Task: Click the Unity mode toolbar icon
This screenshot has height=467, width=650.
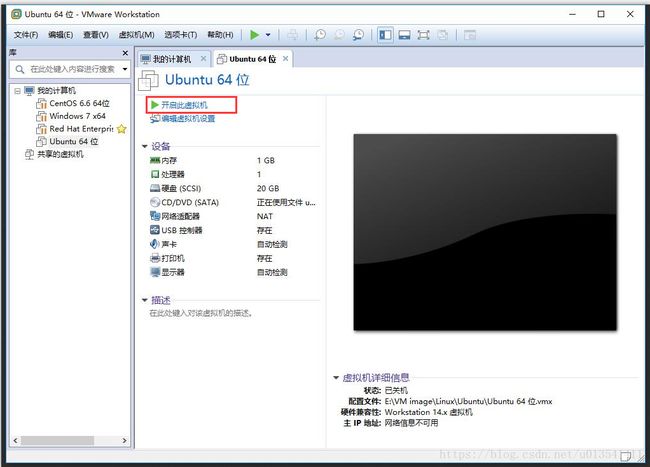Action: pos(442,35)
